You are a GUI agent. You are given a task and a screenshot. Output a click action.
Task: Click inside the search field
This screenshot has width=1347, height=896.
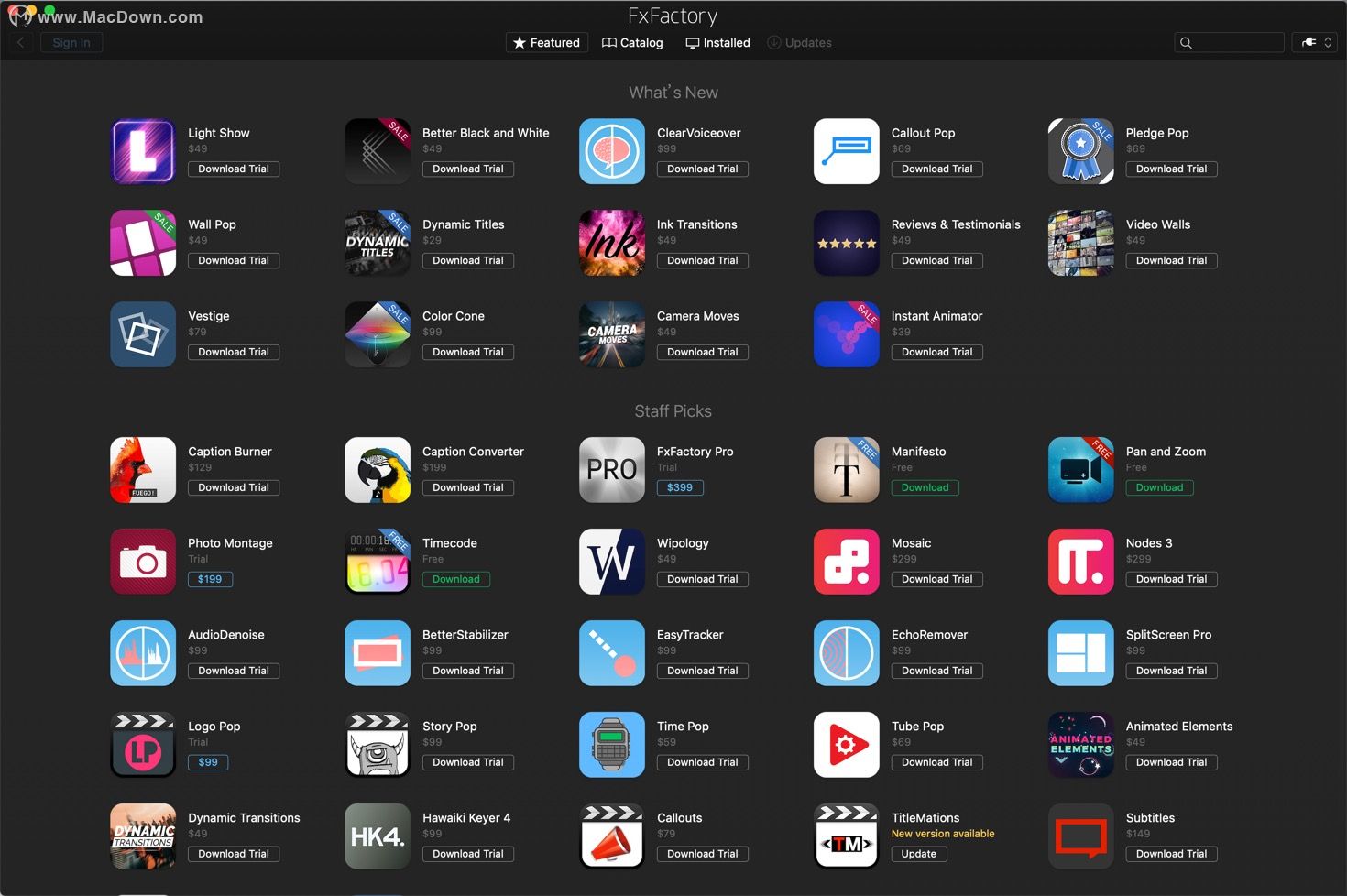(x=1229, y=43)
